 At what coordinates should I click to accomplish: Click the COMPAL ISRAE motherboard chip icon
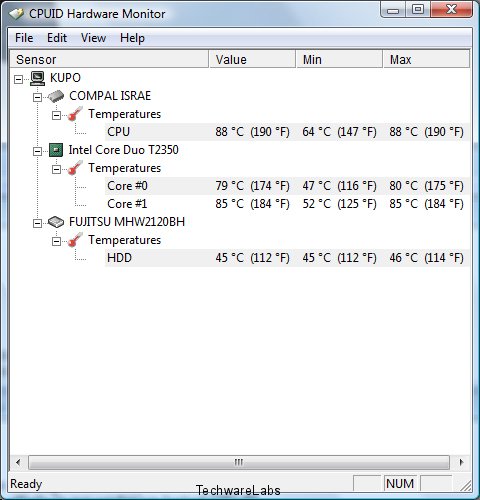click(x=56, y=96)
